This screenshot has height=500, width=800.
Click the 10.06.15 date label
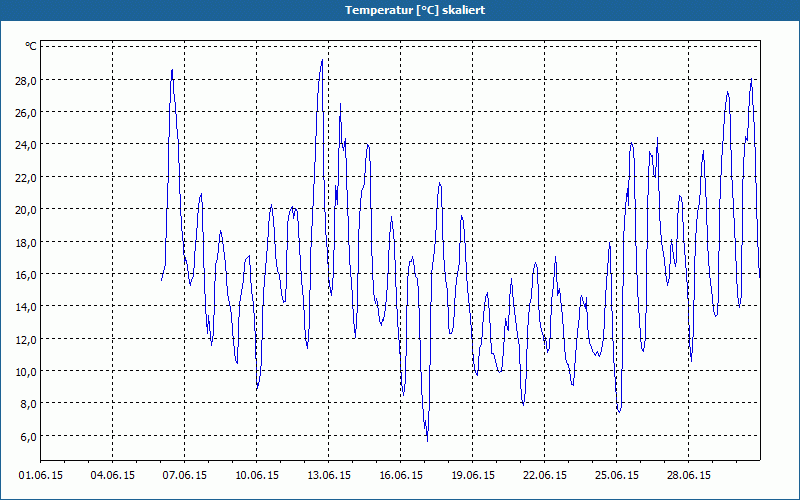tap(257, 476)
